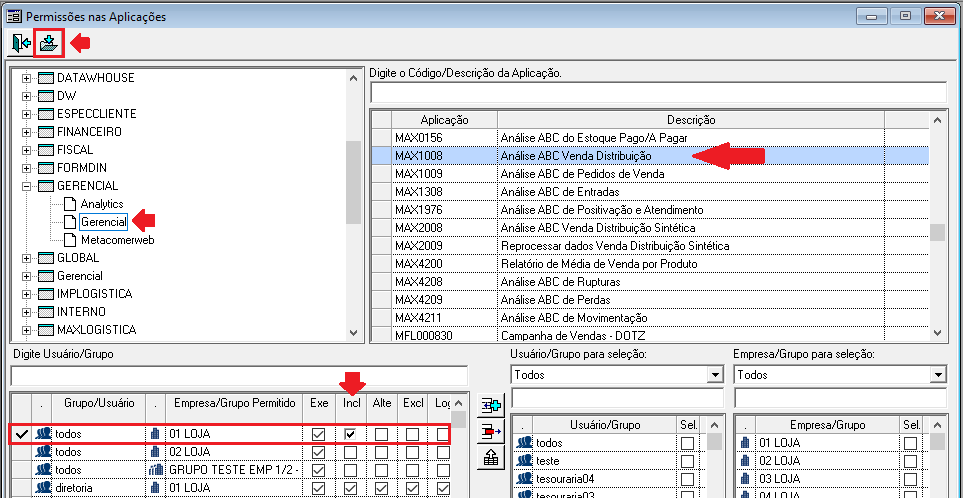This screenshot has height=498, width=963.
Task: Click the DATAWHOUSE module folder icon
Action: point(46,78)
